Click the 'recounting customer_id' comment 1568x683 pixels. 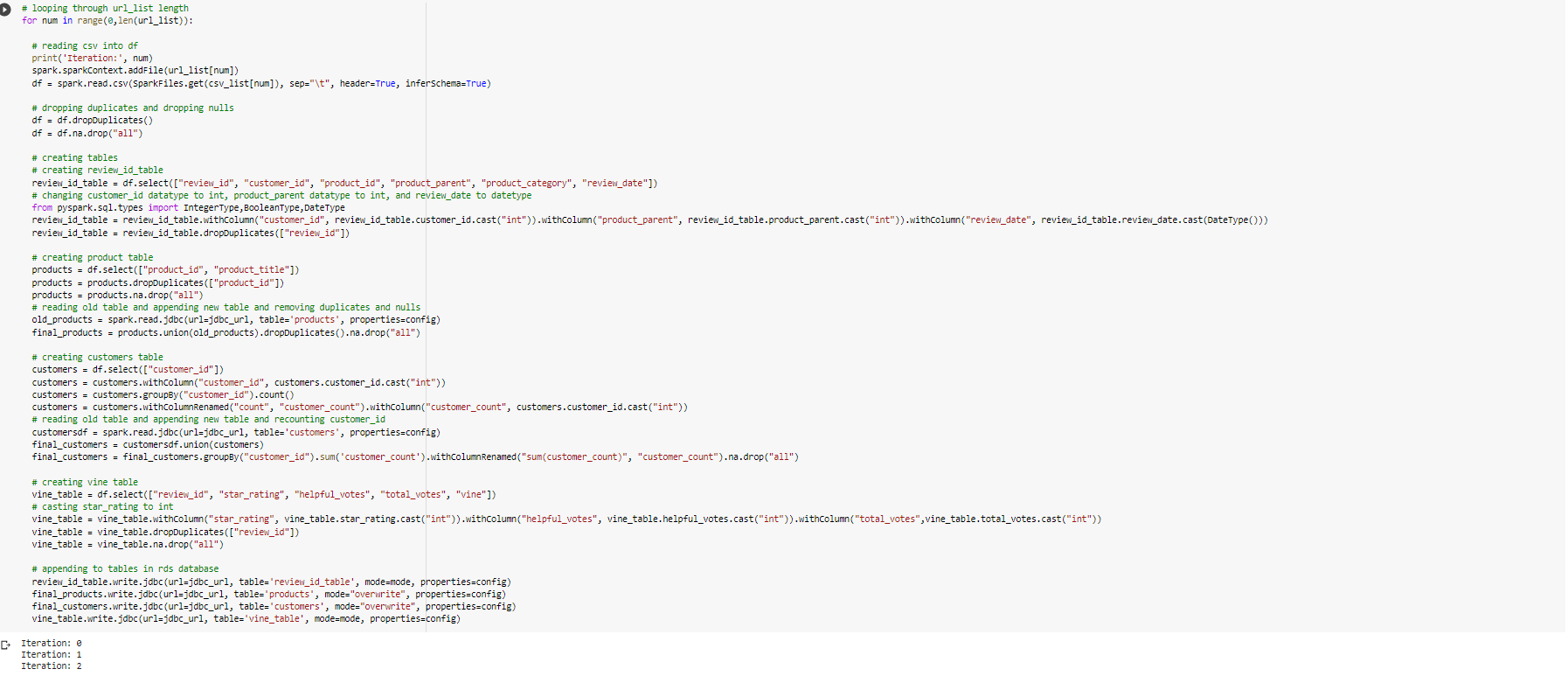(x=209, y=420)
